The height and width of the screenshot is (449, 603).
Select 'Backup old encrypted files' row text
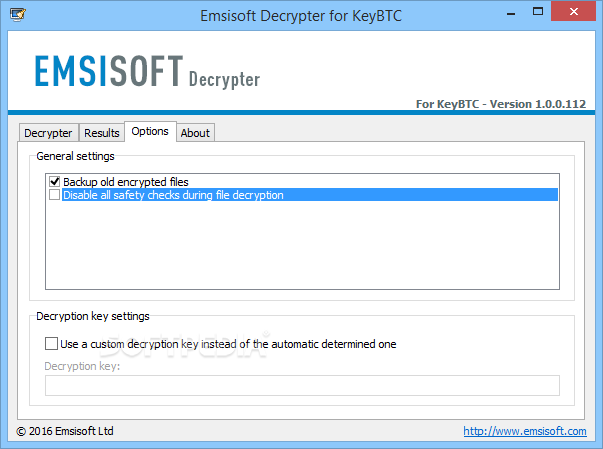click(x=126, y=182)
